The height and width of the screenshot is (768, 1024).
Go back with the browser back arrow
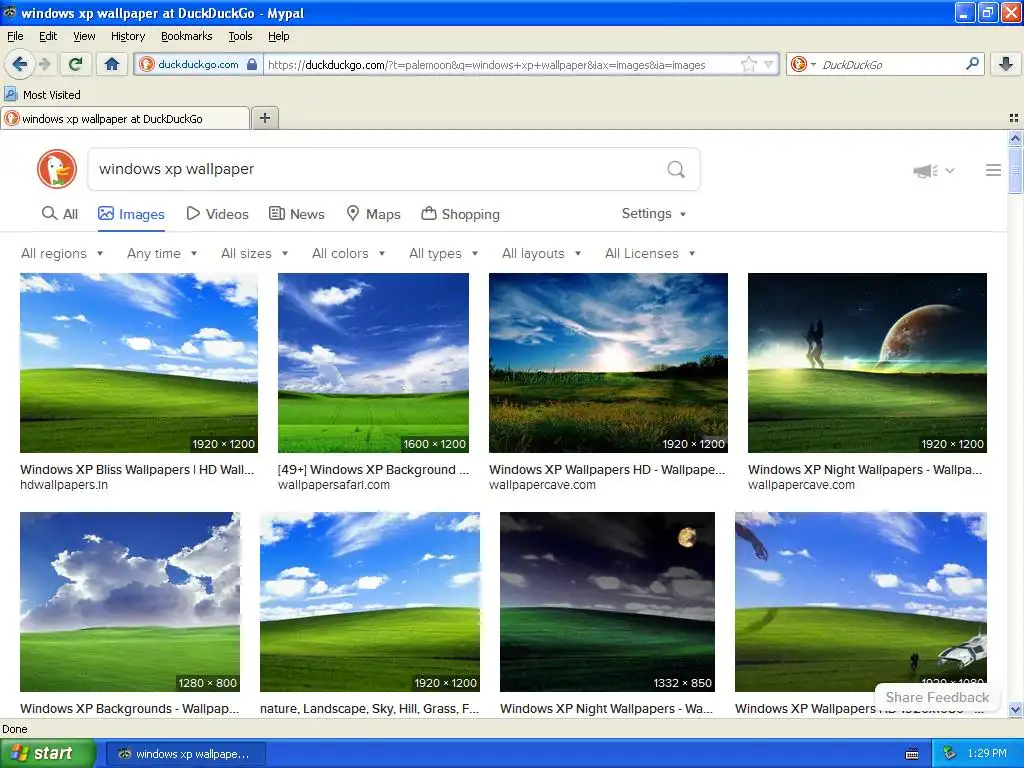19,64
